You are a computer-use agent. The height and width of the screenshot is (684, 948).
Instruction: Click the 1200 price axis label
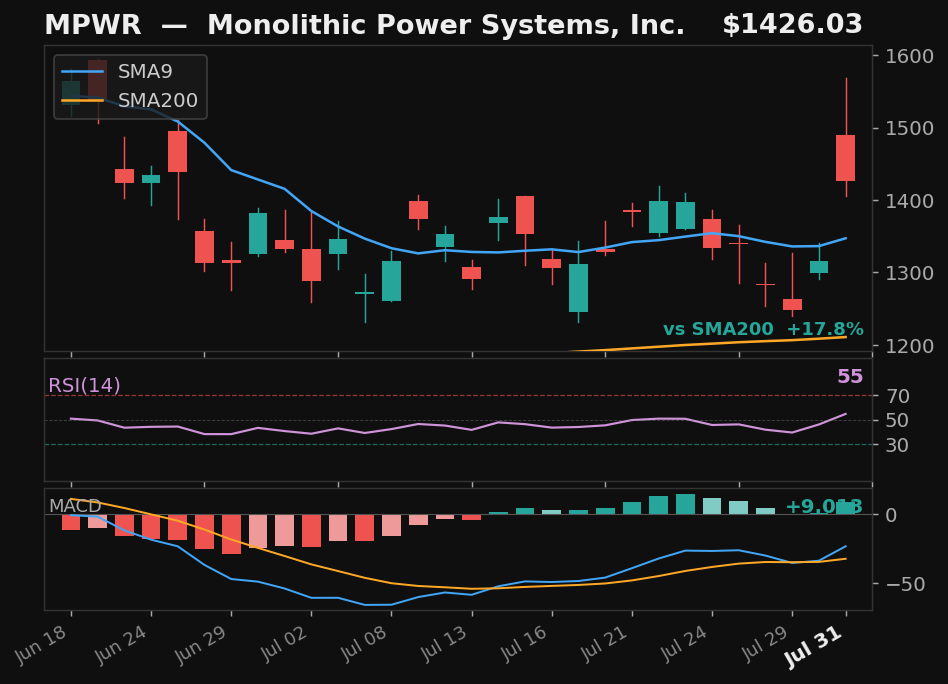pos(909,346)
